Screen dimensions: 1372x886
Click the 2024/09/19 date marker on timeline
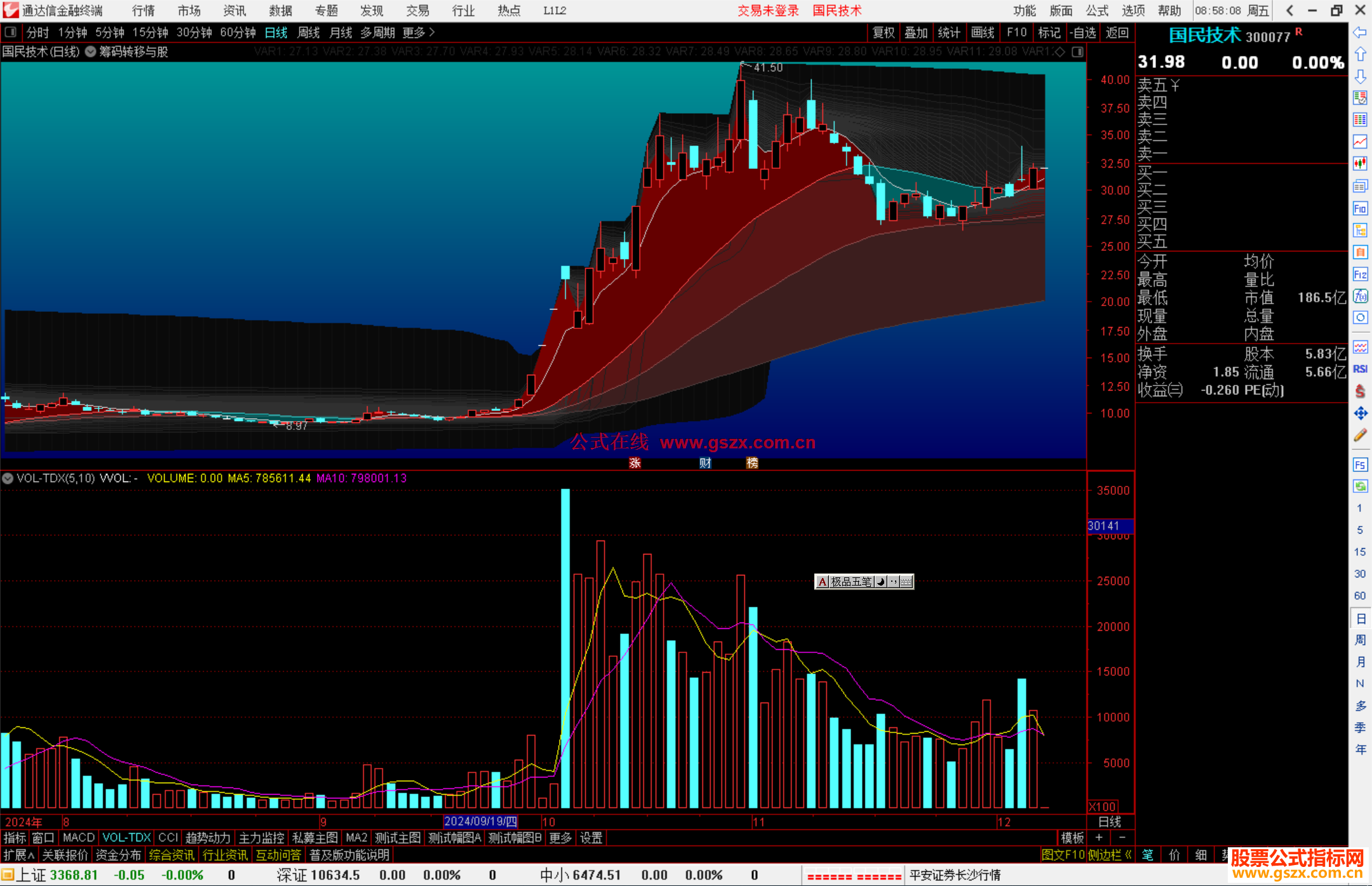coord(481,822)
